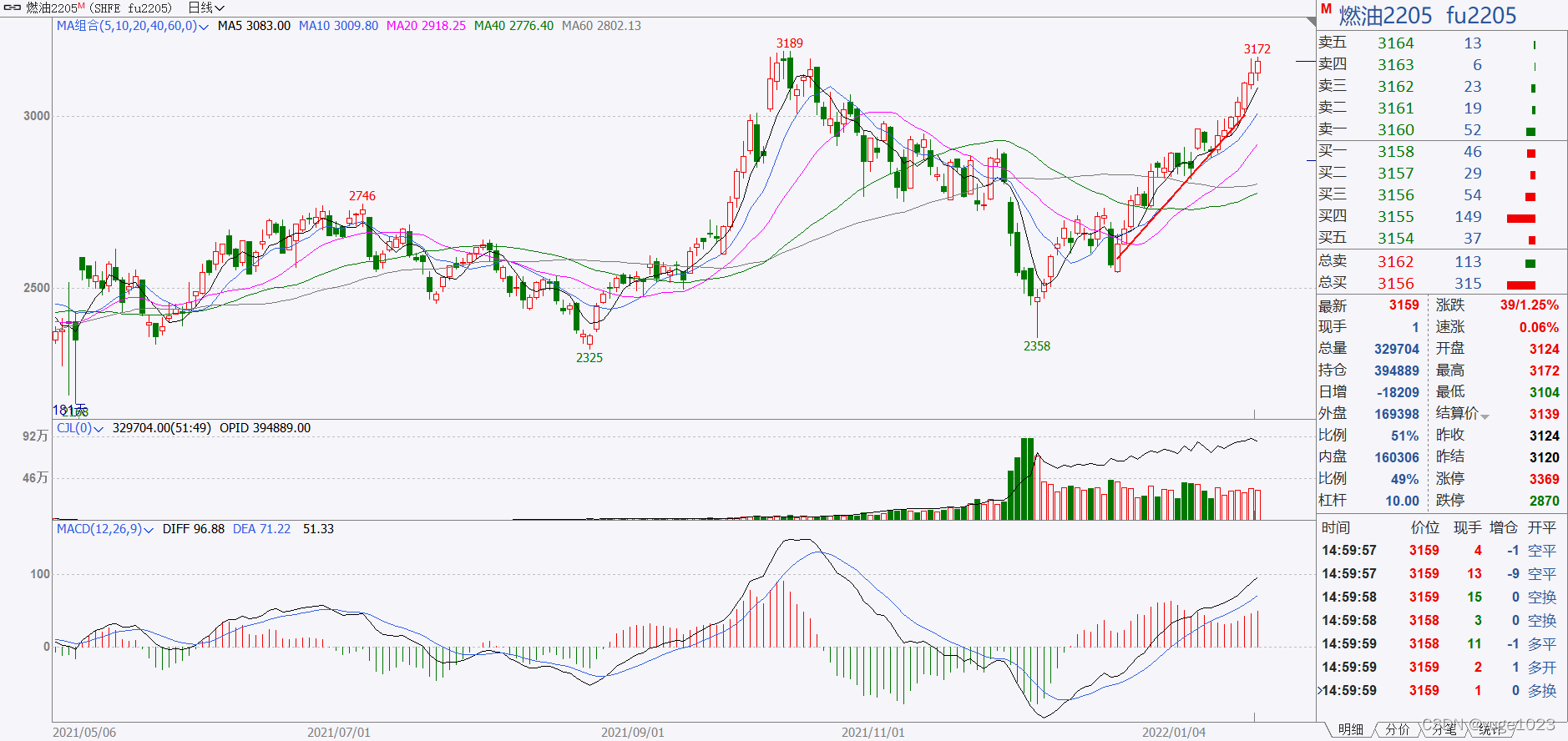This screenshot has height=741, width=1568.
Task: Click the 涨停 3369 value
Action: tap(1544, 479)
